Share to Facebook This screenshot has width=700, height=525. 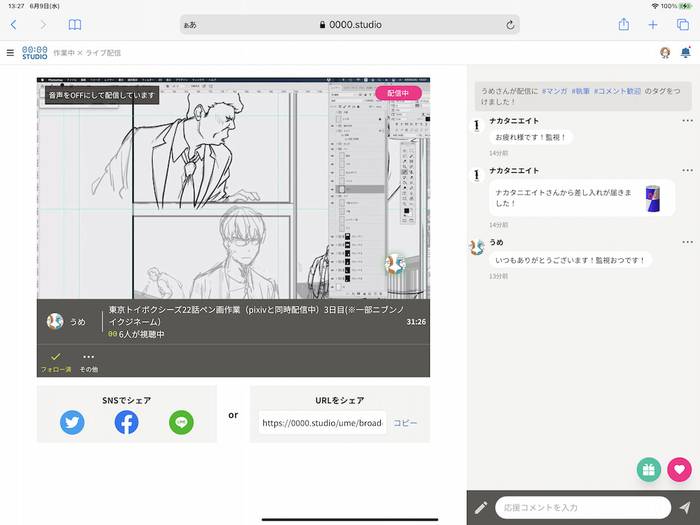coord(126,422)
